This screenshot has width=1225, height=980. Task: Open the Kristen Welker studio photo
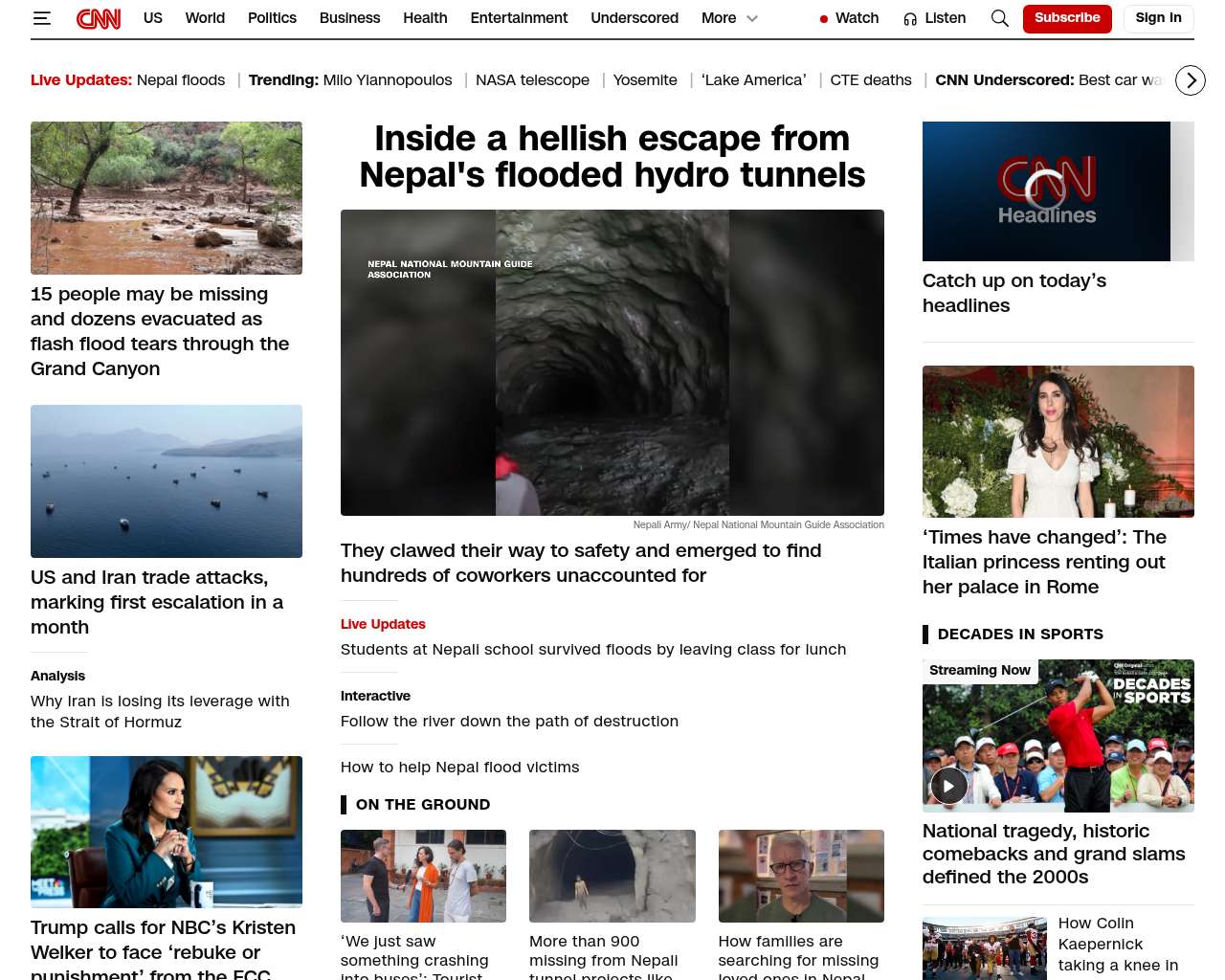pos(167,833)
